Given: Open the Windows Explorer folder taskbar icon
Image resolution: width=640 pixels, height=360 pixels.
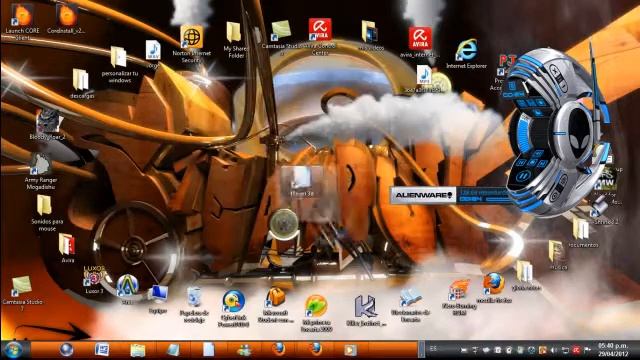Looking at the screenshot, I should point(138,350).
